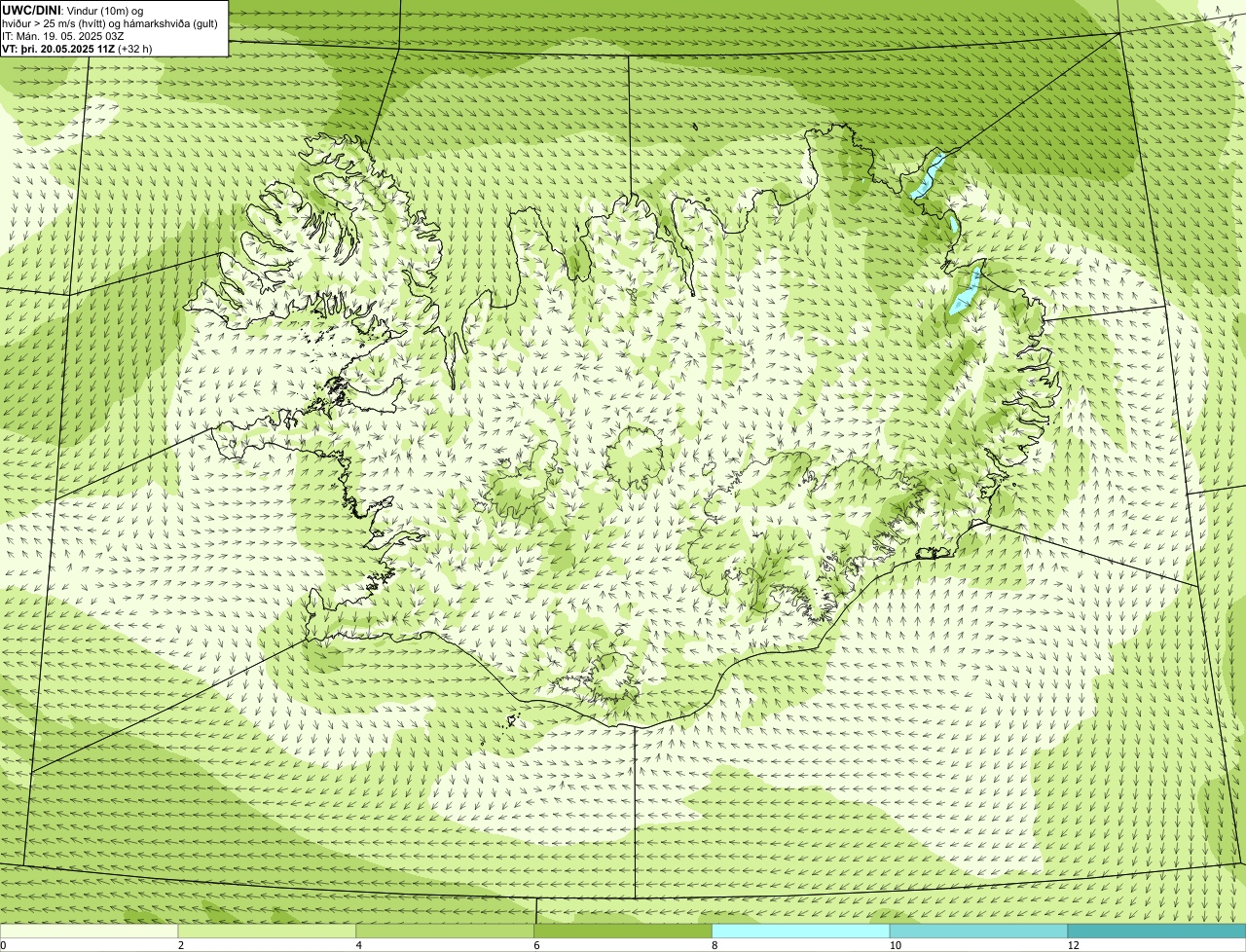The height and width of the screenshot is (952, 1246).
Task: Click the "UWC/DINI" title in the info box
Action: [30, 11]
